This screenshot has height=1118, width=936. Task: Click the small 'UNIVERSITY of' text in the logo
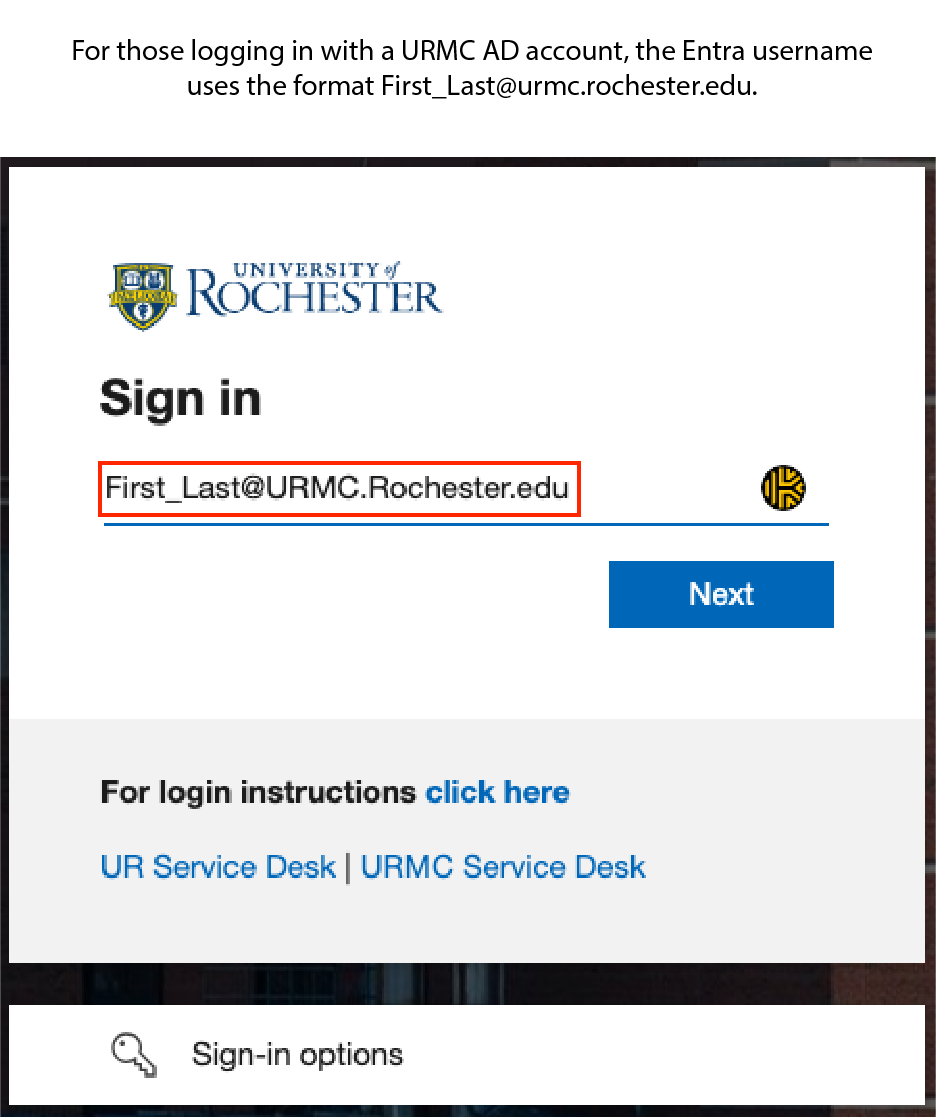pyautogui.click(x=317, y=270)
